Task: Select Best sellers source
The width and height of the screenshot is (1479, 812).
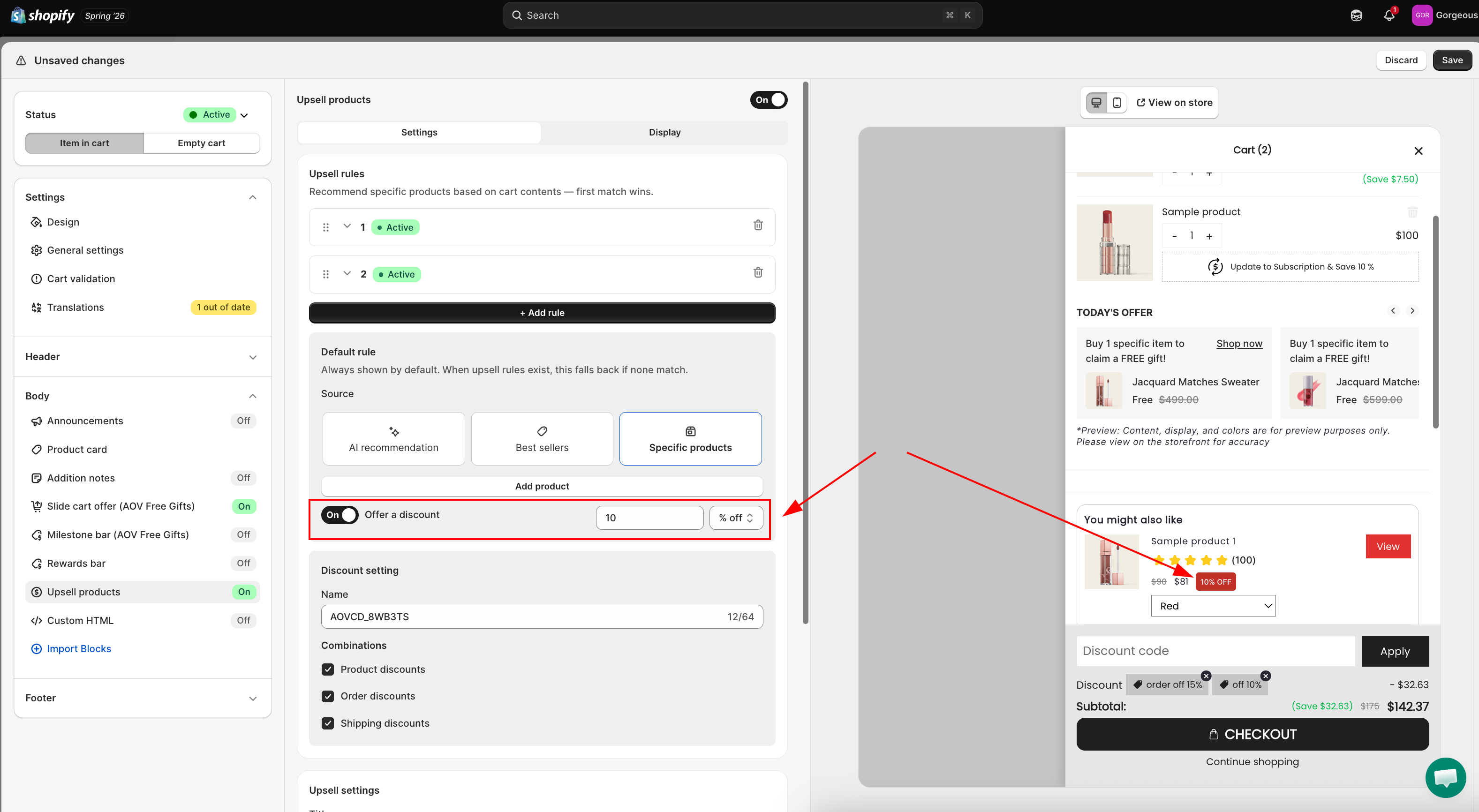Action: pos(542,438)
